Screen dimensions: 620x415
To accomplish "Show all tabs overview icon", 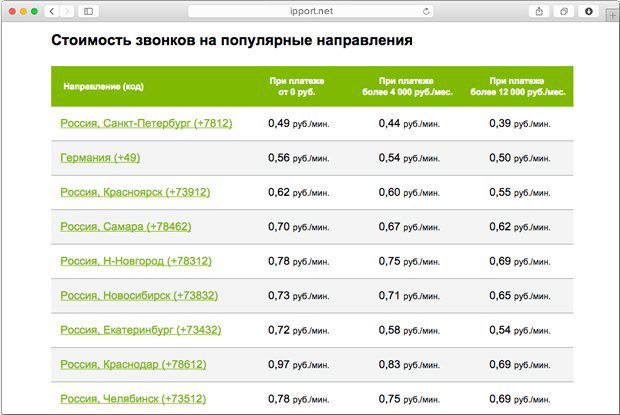I will 564,11.
